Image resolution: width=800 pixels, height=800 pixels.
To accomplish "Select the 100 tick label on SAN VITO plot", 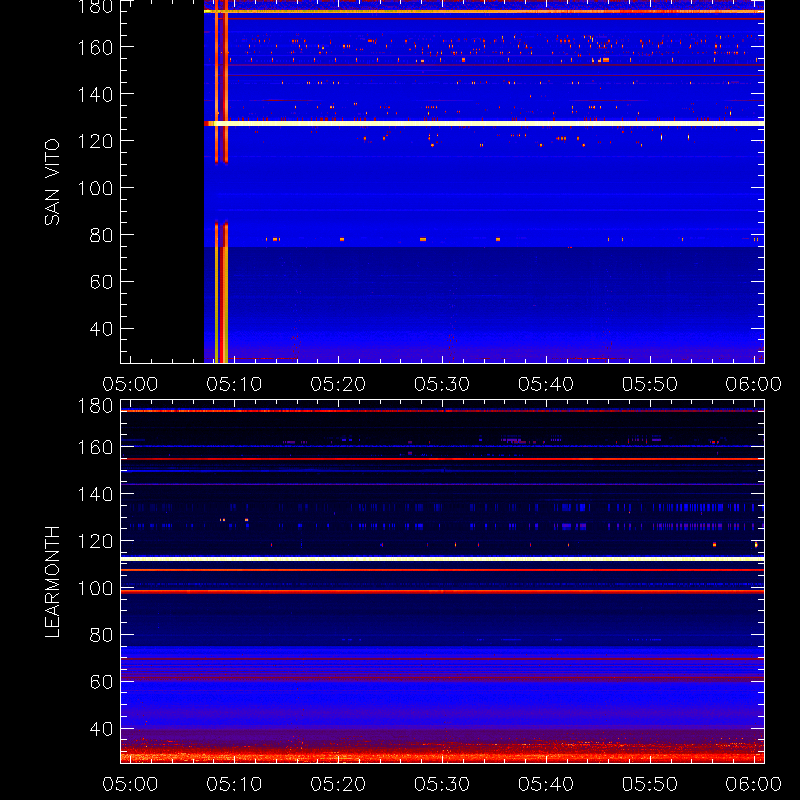I will point(95,188).
